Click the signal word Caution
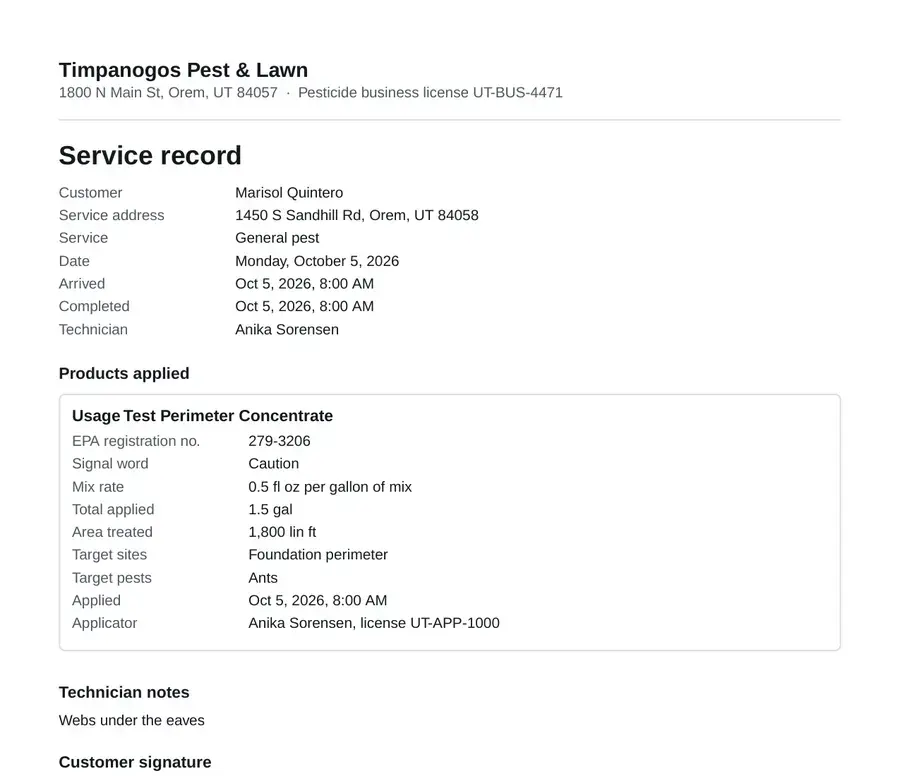 [x=273, y=464]
